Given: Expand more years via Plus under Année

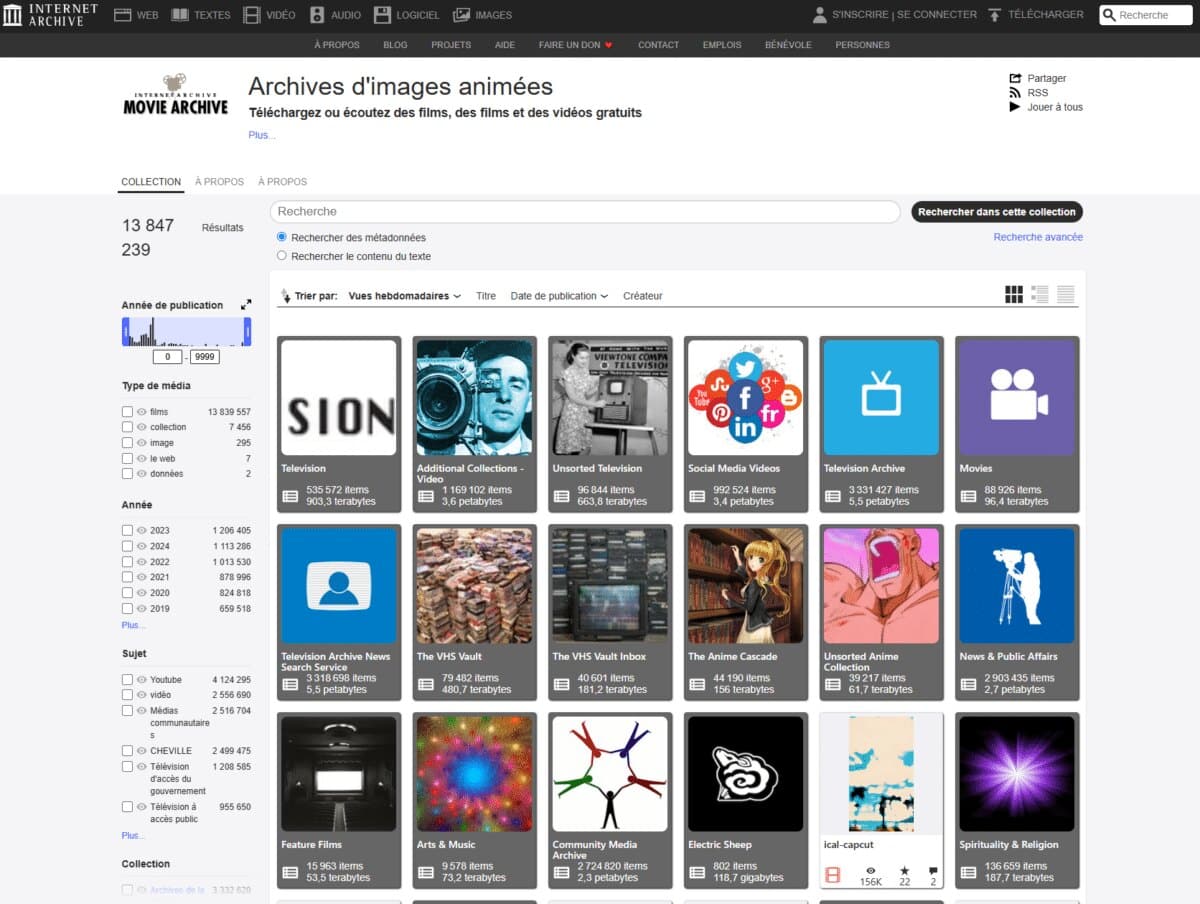Looking at the screenshot, I should 133,625.
